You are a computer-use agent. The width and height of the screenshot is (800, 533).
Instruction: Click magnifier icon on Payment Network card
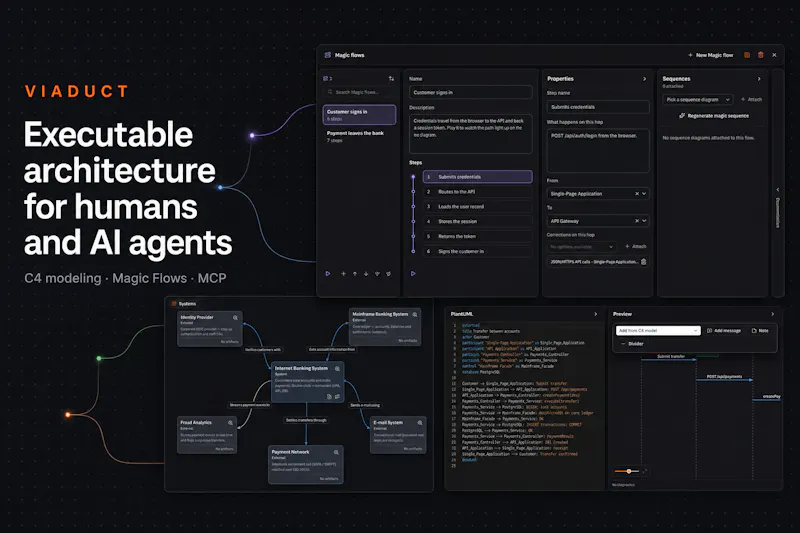pyautogui.click(x=336, y=452)
